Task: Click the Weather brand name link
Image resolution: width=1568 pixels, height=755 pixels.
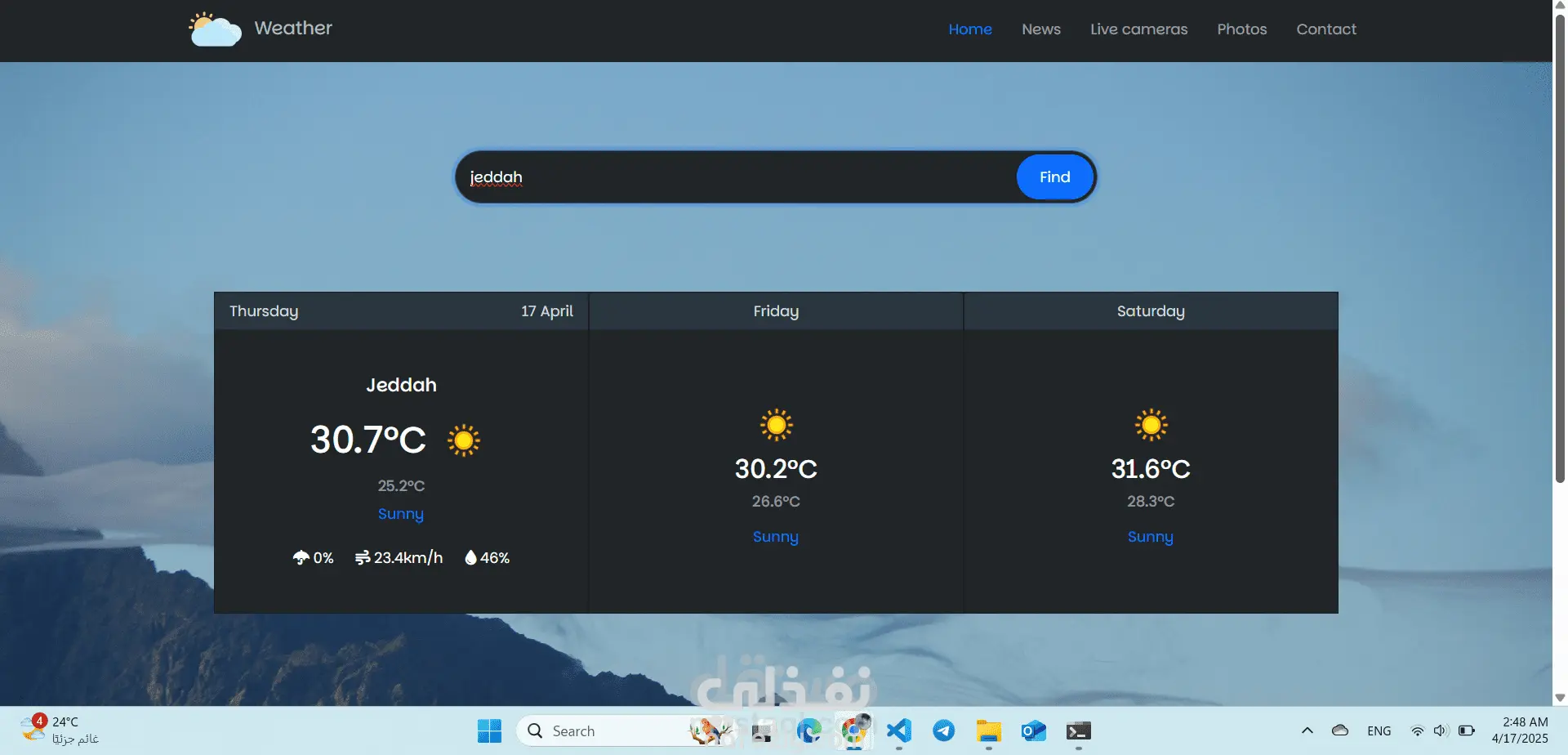Action: tap(293, 28)
